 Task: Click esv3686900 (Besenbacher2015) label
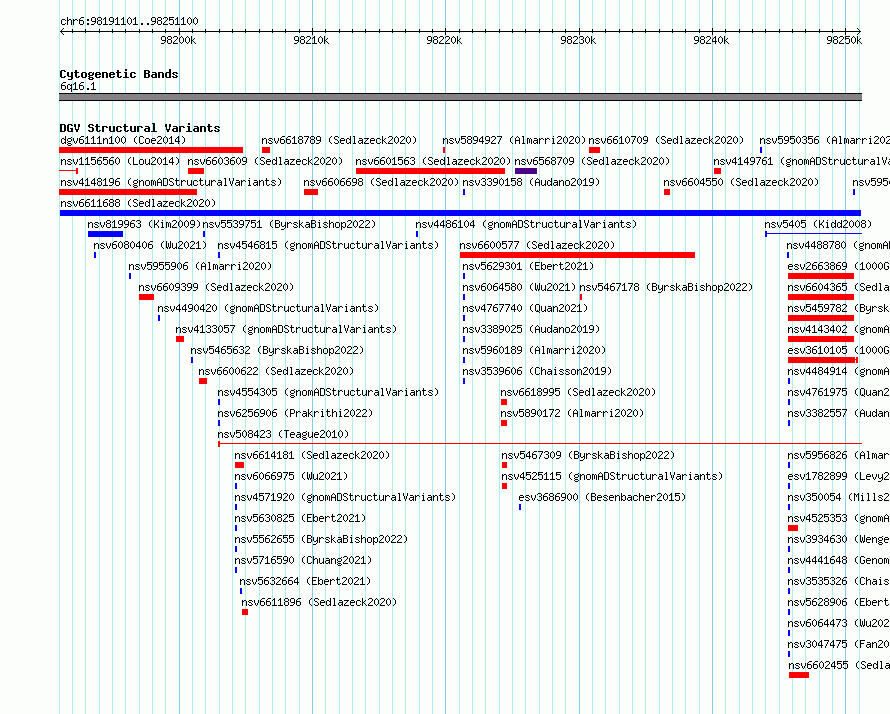coord(602,497)
